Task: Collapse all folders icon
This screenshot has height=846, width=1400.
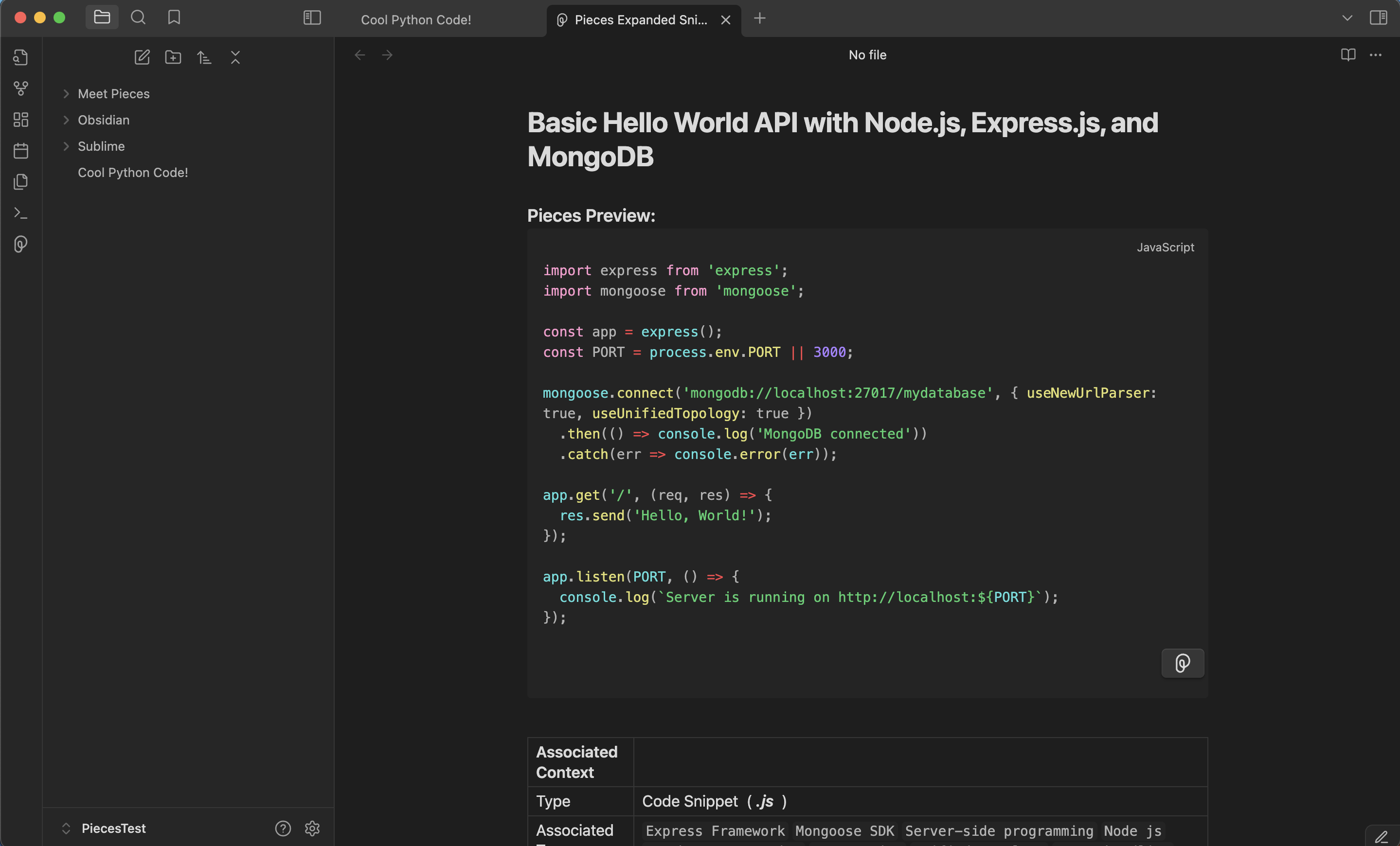Action: (x=235, y=57)
